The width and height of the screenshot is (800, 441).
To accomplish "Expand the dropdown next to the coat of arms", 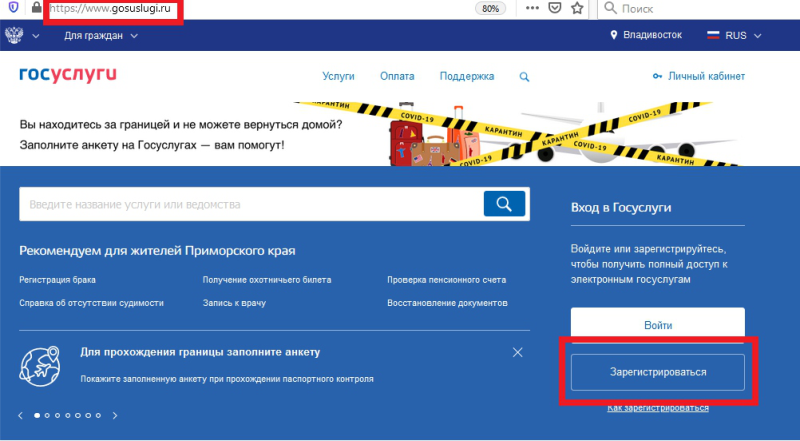I will coord(35,36).
